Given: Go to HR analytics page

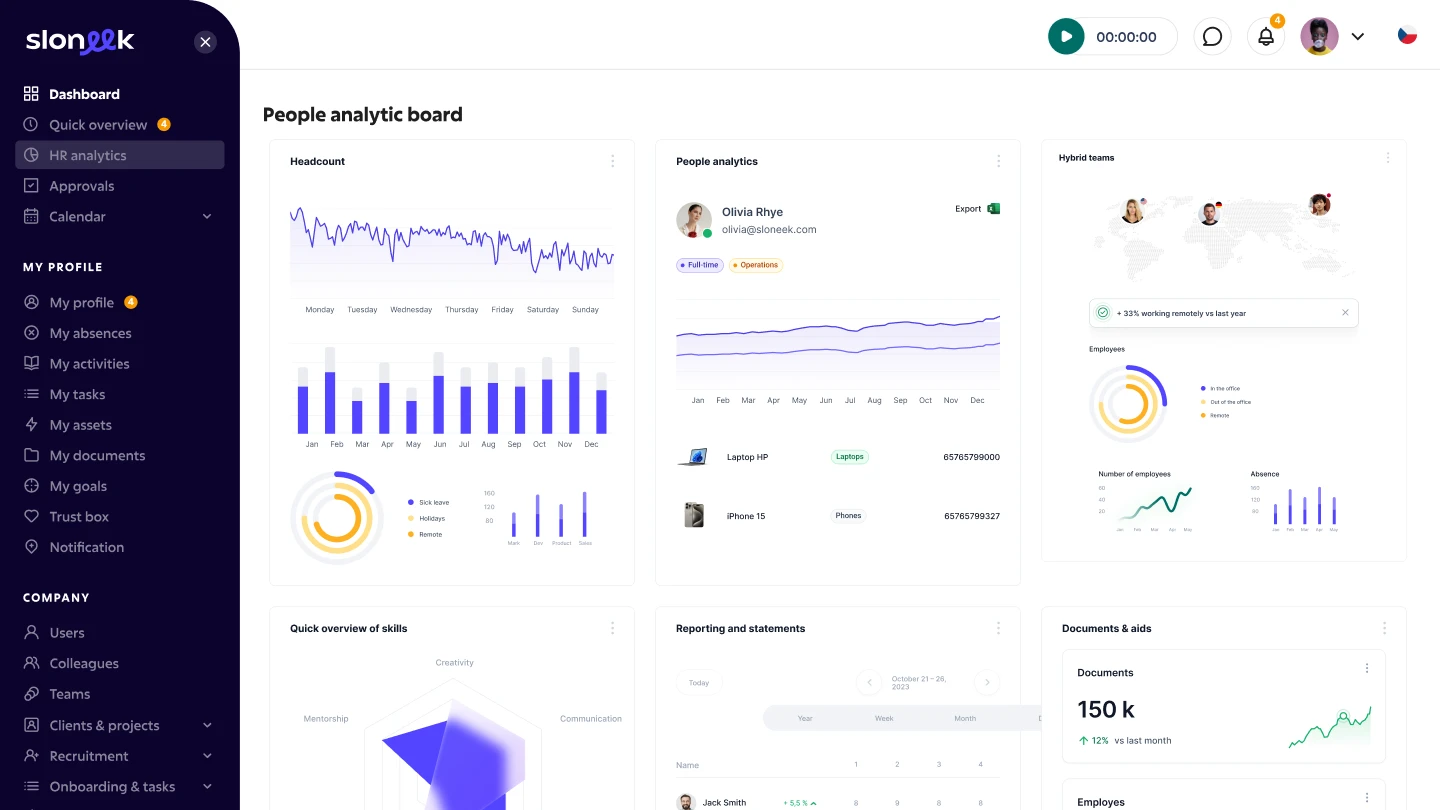Looking at the screenshot, I should pos(88,155).
